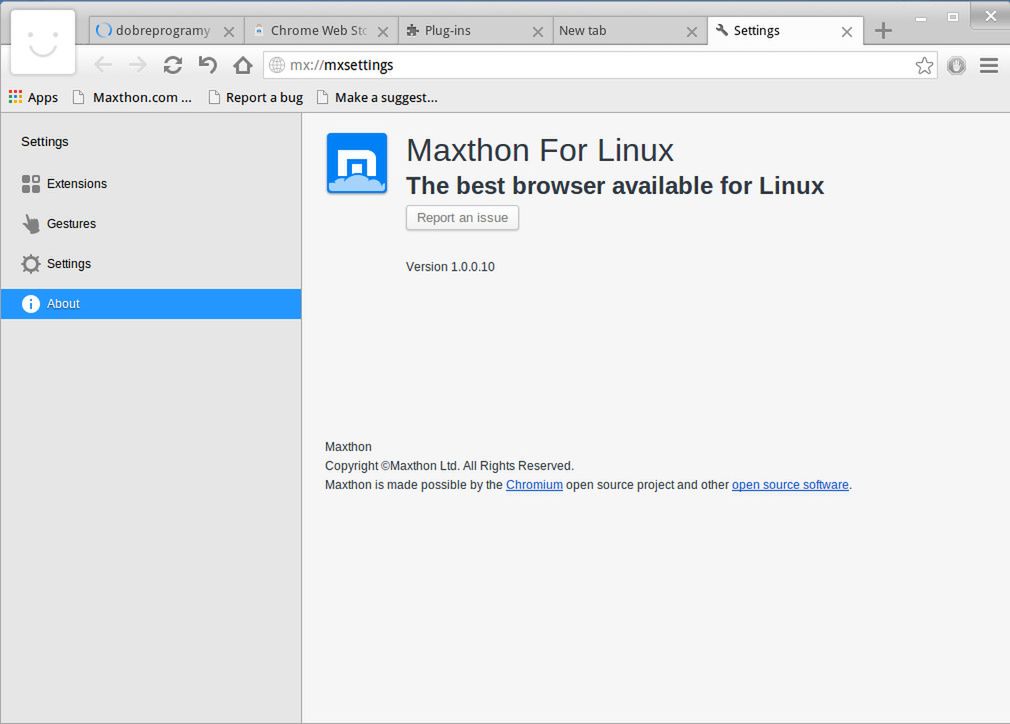Click the Settings heading in sidebar
The image size is (1010, 724).
click(x=44, y=142)
